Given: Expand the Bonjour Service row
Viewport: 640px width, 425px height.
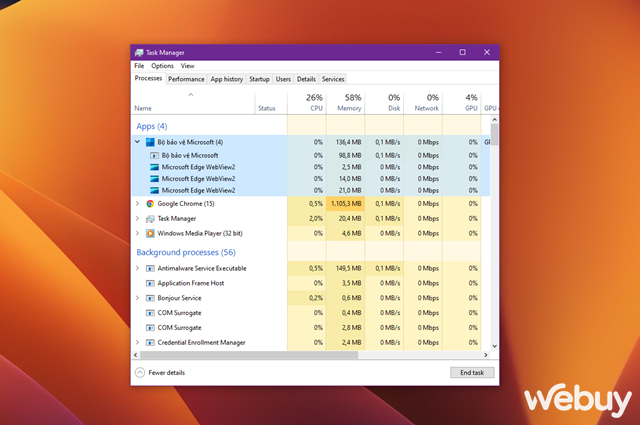Looking at the screenshot, I should tap(138, 298).
